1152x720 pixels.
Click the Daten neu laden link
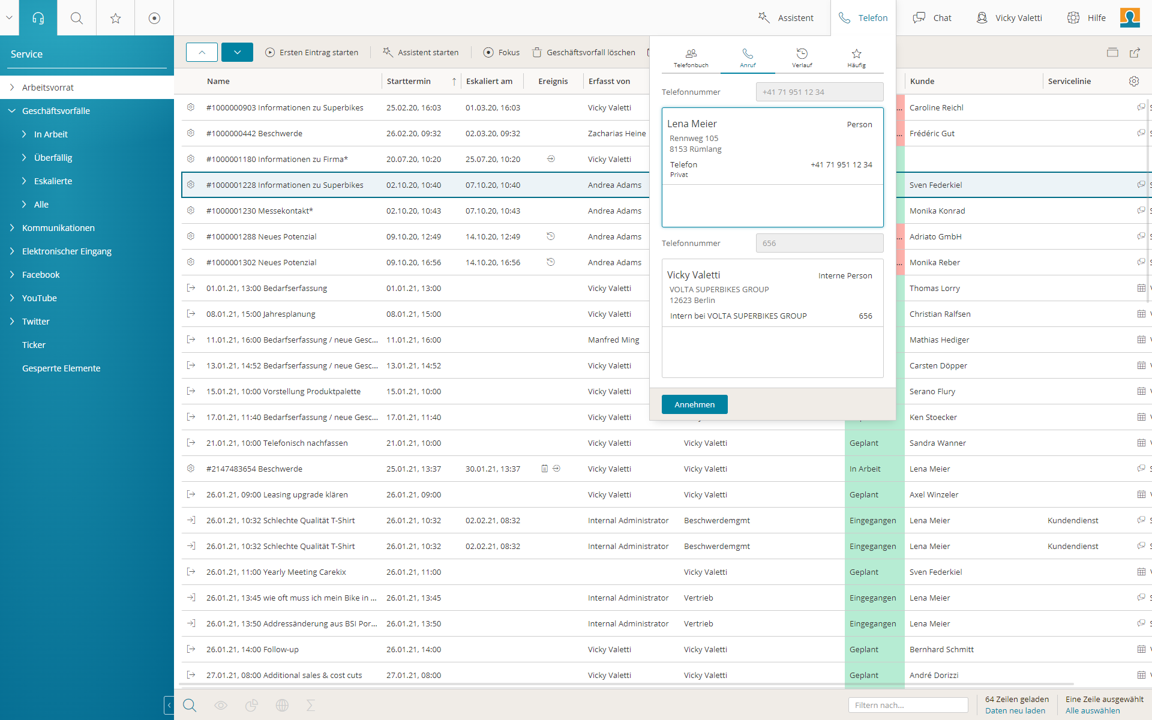point(1015,711)
